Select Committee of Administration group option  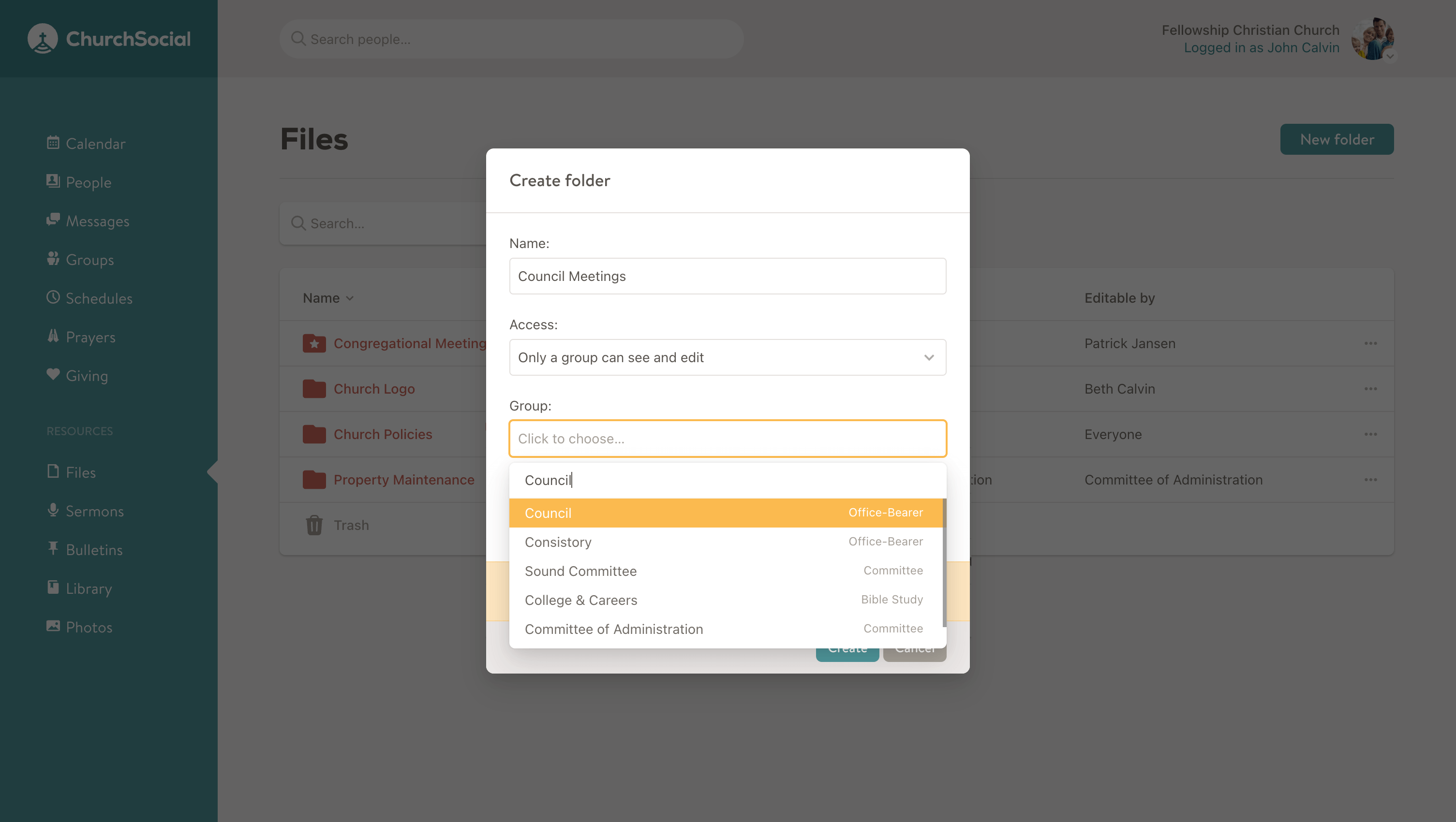click(726, 629)
